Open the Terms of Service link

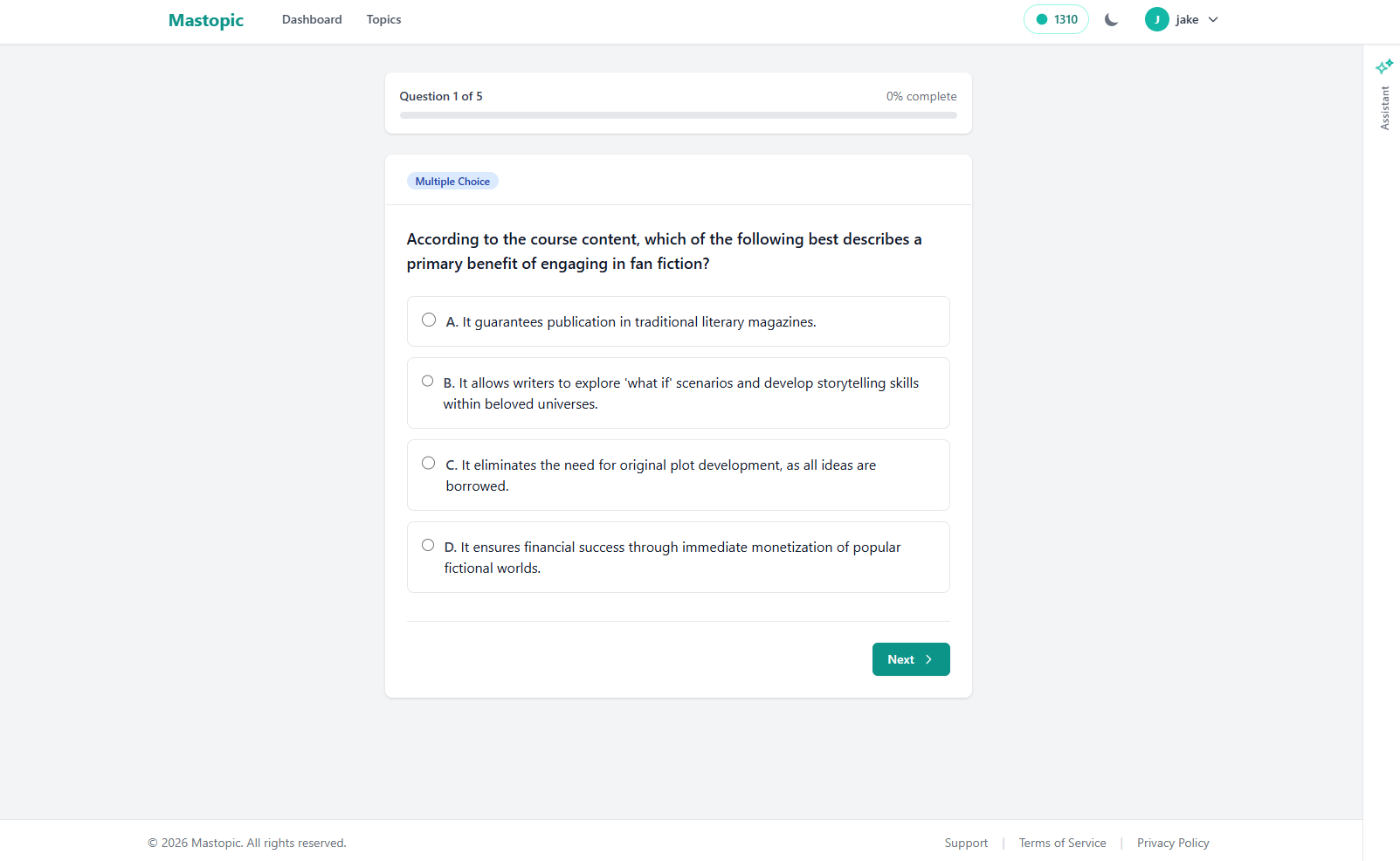(1062, 843)
